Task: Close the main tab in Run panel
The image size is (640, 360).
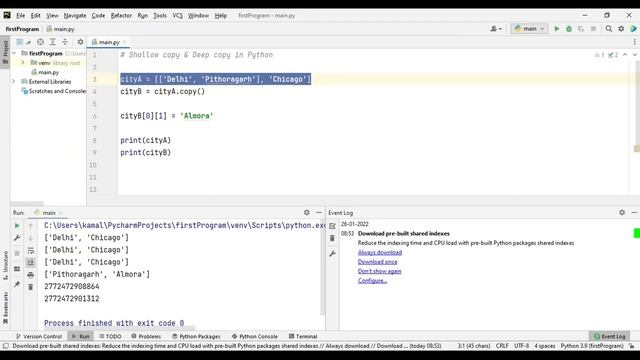Action: [x=60, y=213]
